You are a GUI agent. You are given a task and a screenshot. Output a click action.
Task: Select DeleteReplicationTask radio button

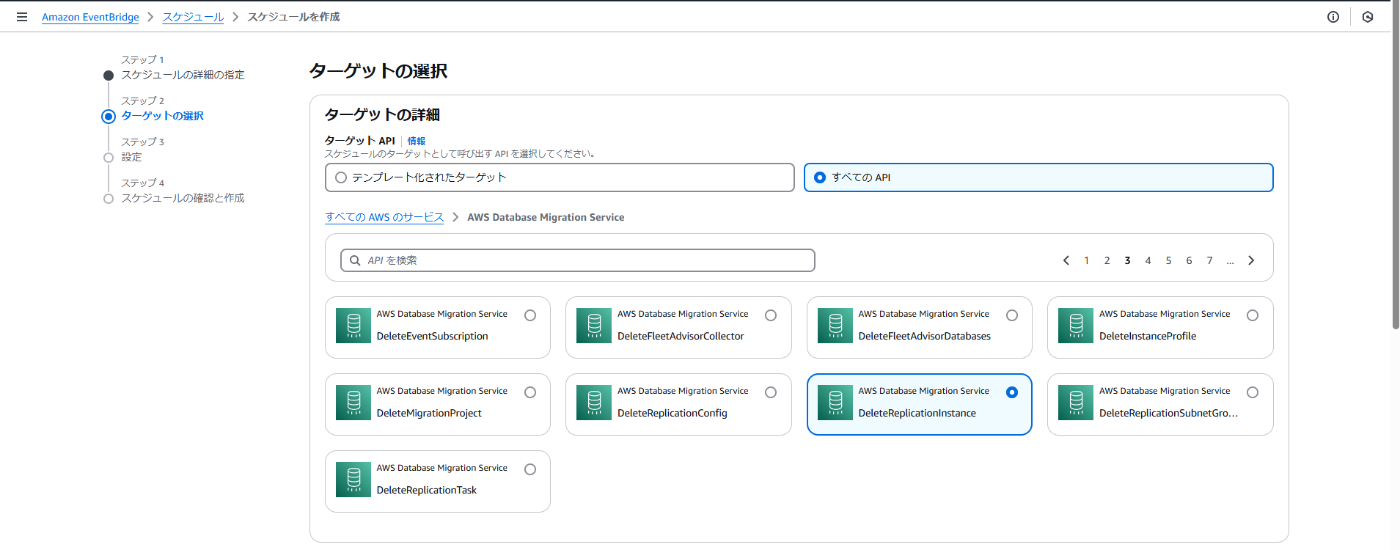[x=530, y=469]
